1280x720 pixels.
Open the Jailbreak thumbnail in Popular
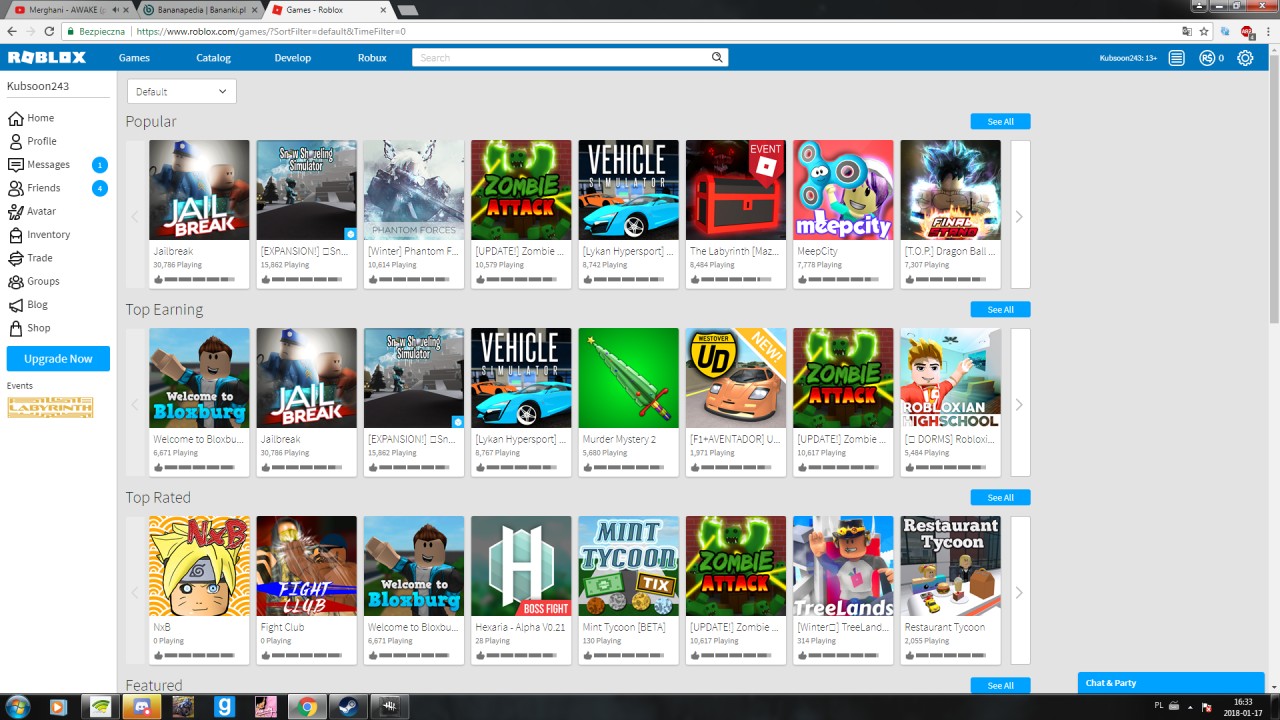tap(199, 190)
